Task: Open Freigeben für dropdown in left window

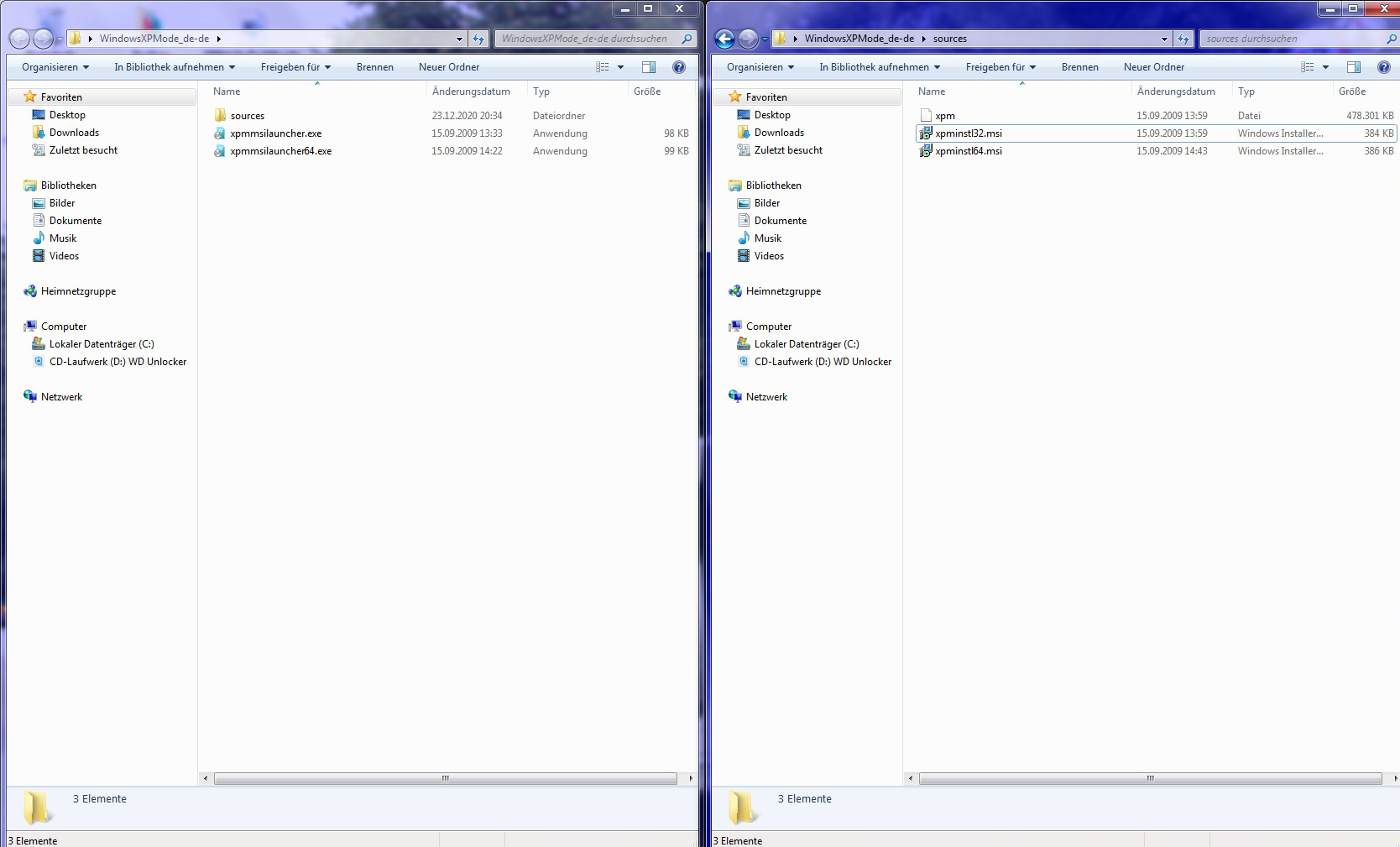Action: [295, 67]
